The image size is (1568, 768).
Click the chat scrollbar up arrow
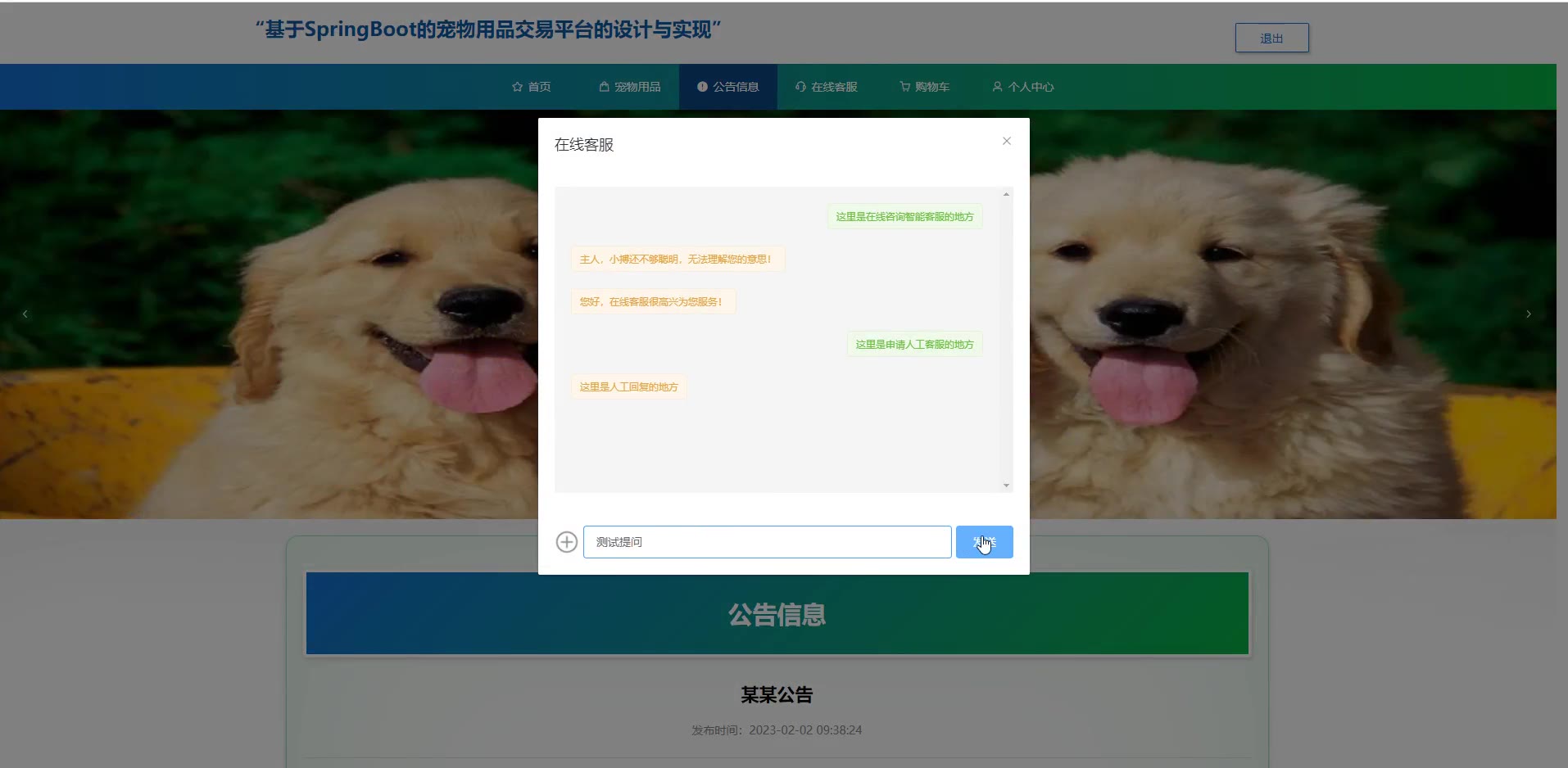click(x=1006, y=194)
